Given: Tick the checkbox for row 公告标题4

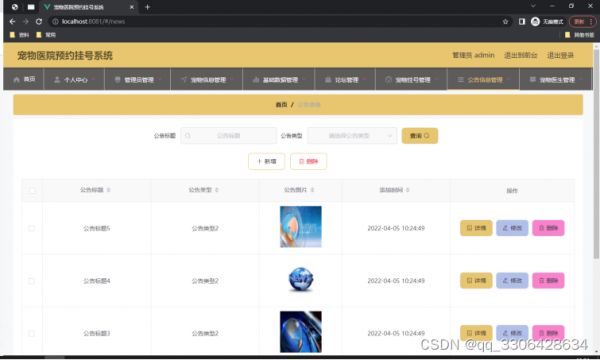Looking at the screenshot, I should 31,281.
